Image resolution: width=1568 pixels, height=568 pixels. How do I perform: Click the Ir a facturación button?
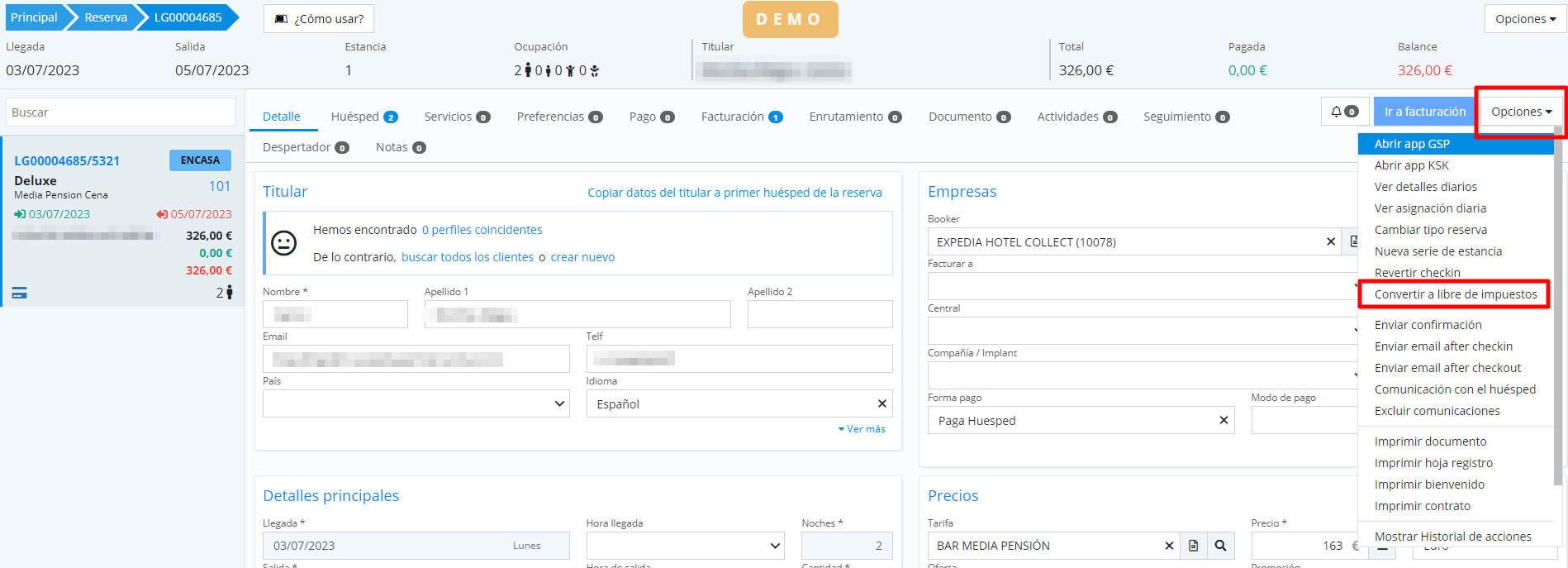tap(1424, 112)
